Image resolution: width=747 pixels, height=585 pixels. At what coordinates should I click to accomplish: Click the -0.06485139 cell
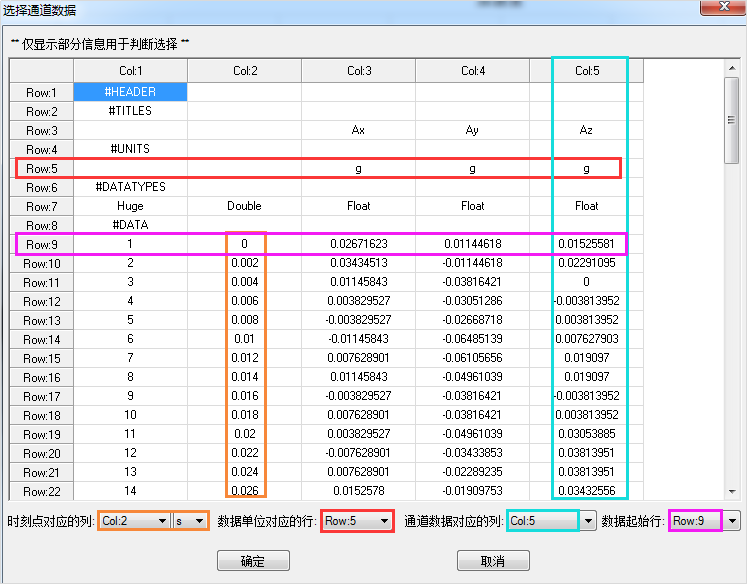pyautogui.click(x=472, y=339)
